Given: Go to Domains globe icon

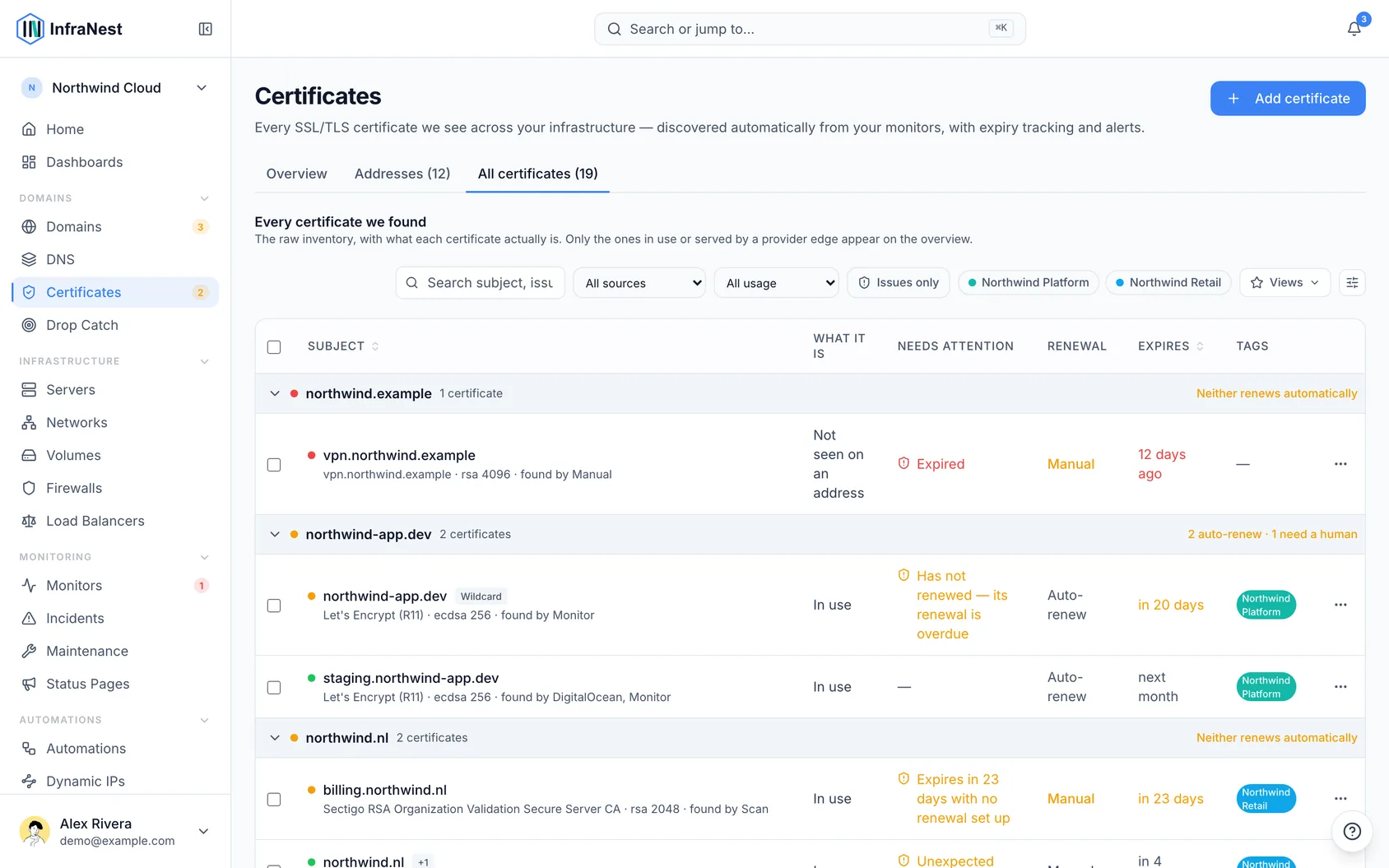Looking at the screenshot, I should tap(29, 226).
